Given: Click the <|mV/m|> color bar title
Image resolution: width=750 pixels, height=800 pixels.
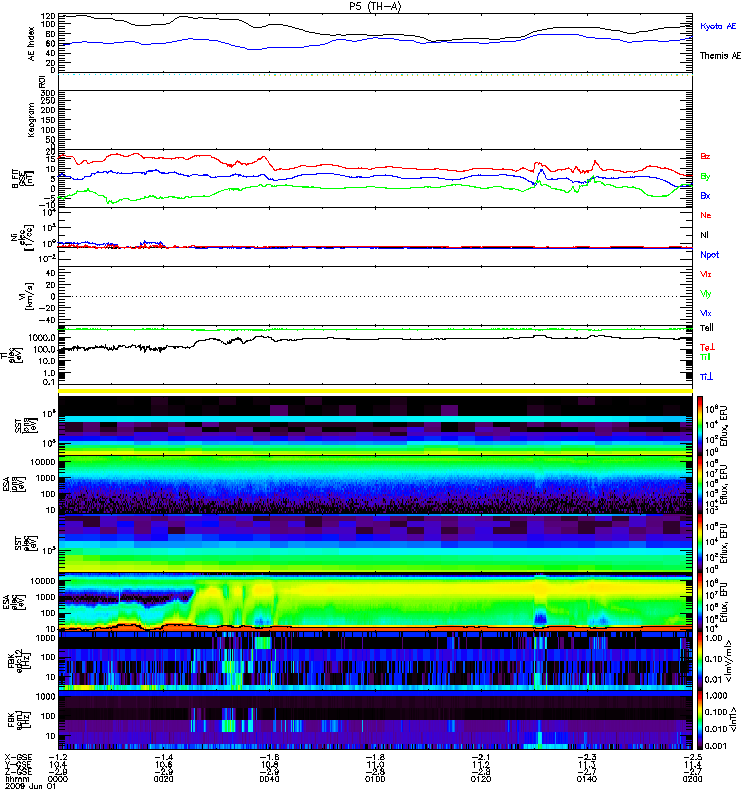Looking at the screenshot, I should click(730, 661).
